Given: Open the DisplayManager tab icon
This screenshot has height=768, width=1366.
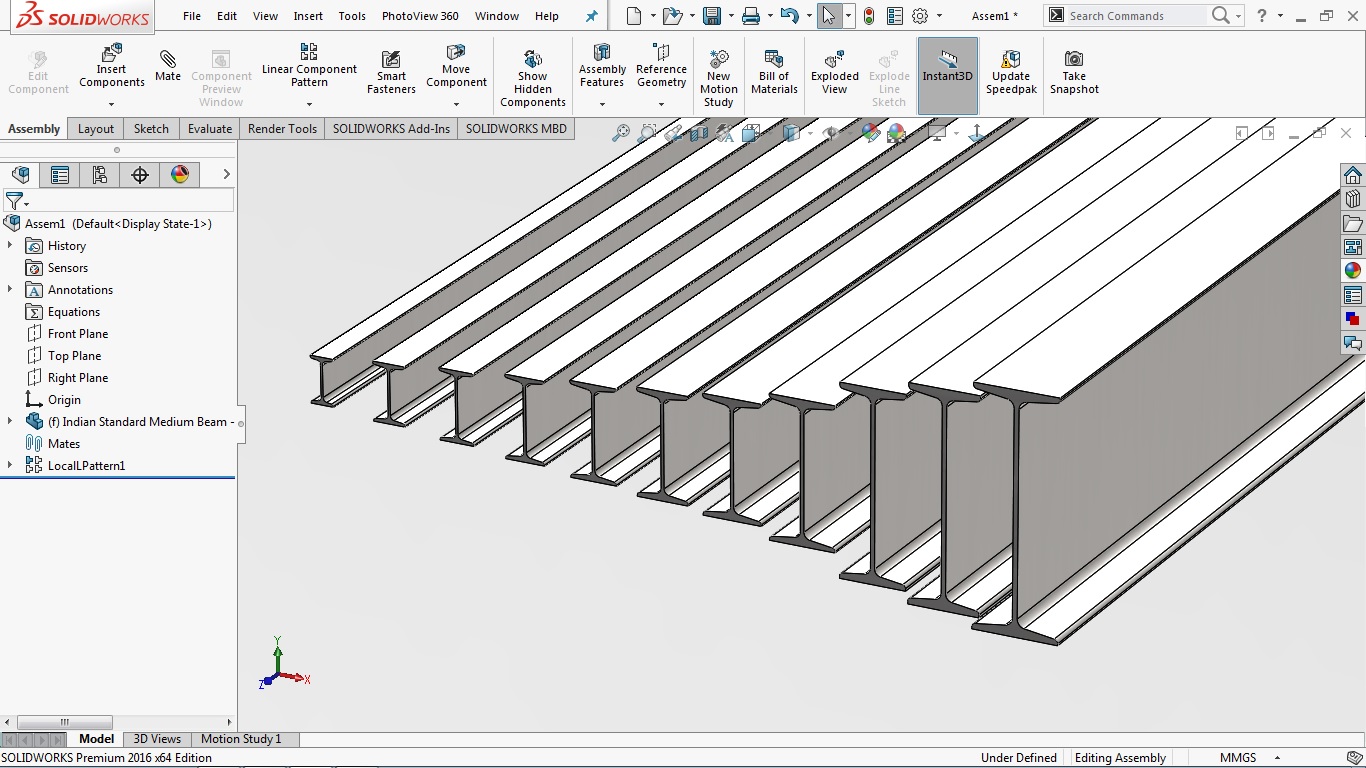Looking at the screenshot, I should [180, 175].
